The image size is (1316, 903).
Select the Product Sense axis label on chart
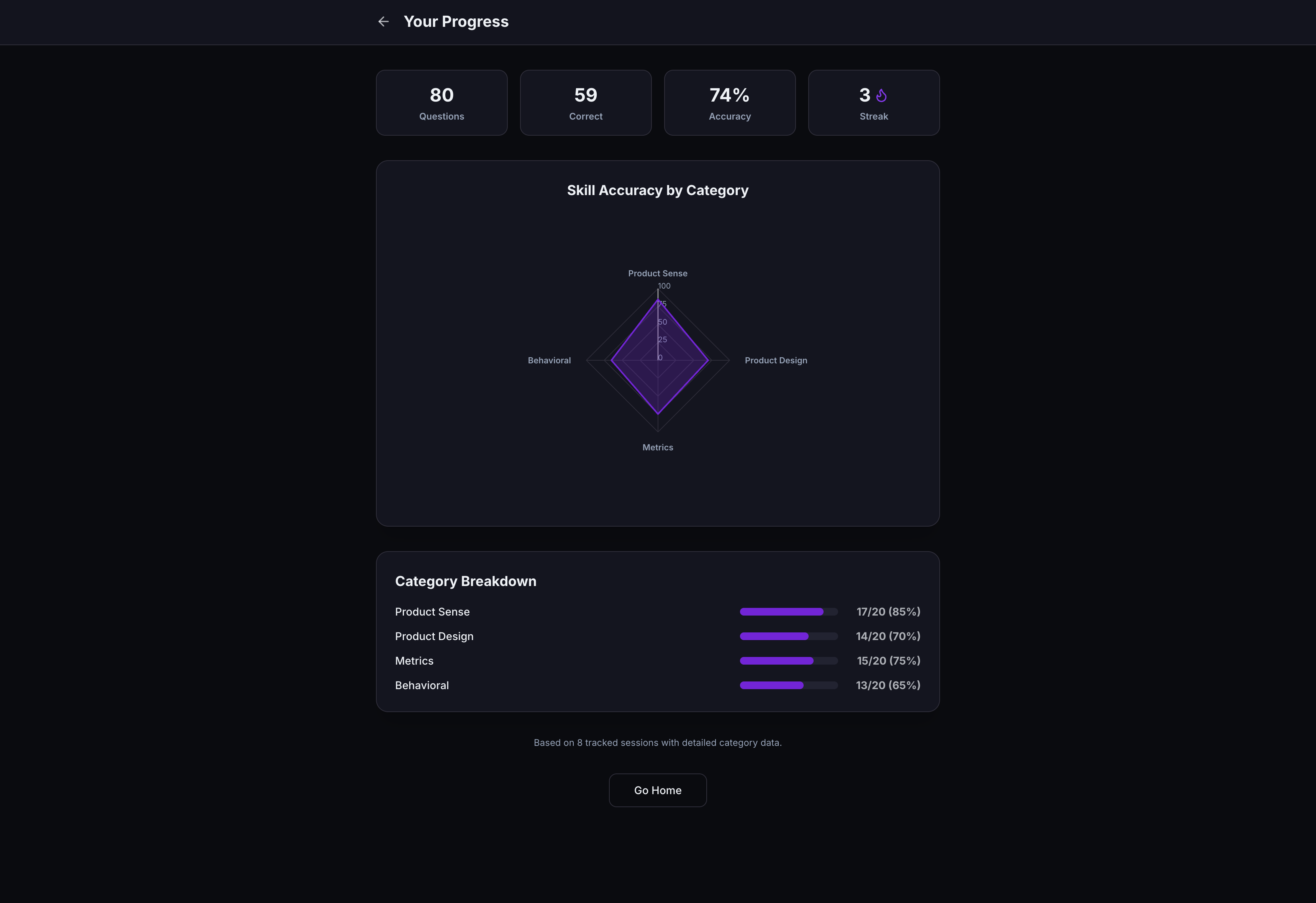[658, 273]
